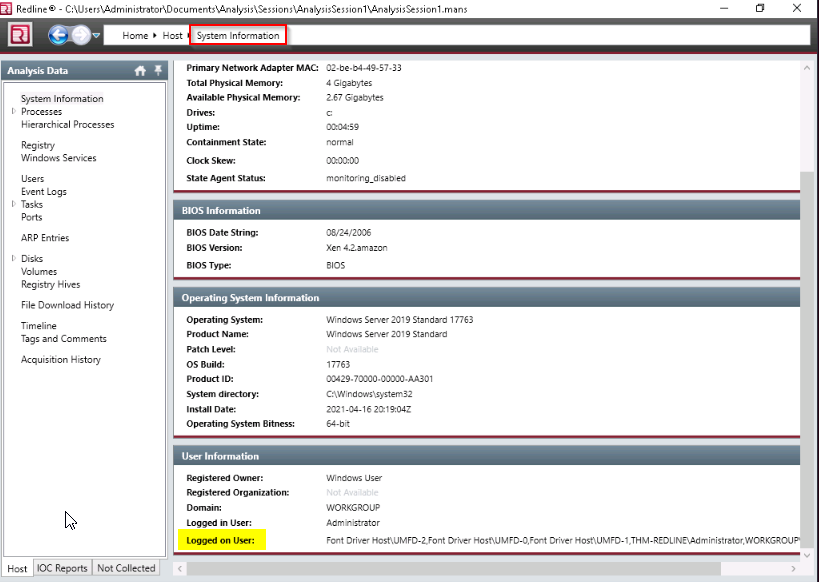This screenshot has width=819, height=582.
Task: Click the Product ID 00429-70000-00000-AA301
Action: coord(380,379)
